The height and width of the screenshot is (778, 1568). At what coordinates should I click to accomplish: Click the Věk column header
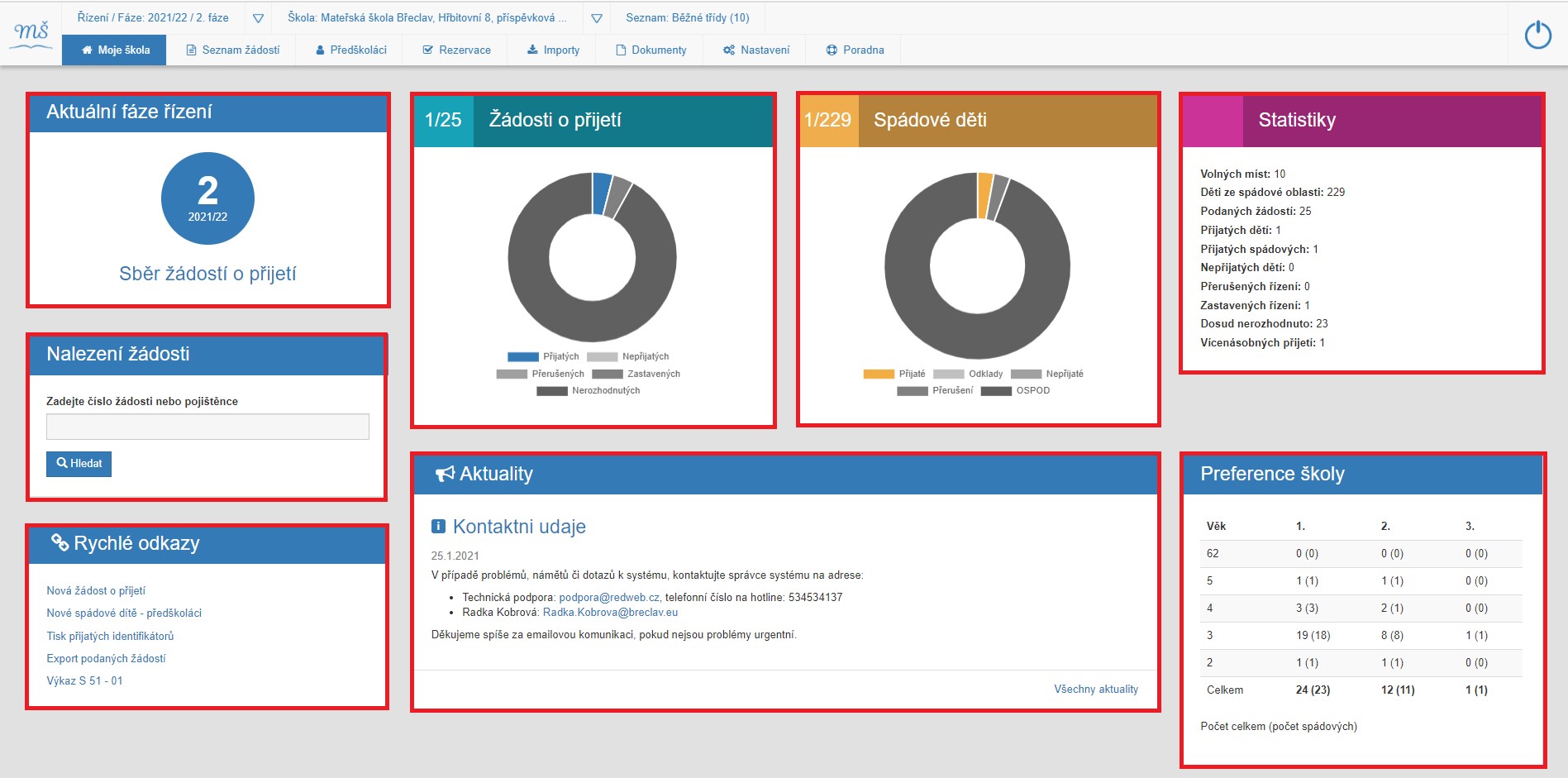pyautogui.click(x=1216, y=526)
